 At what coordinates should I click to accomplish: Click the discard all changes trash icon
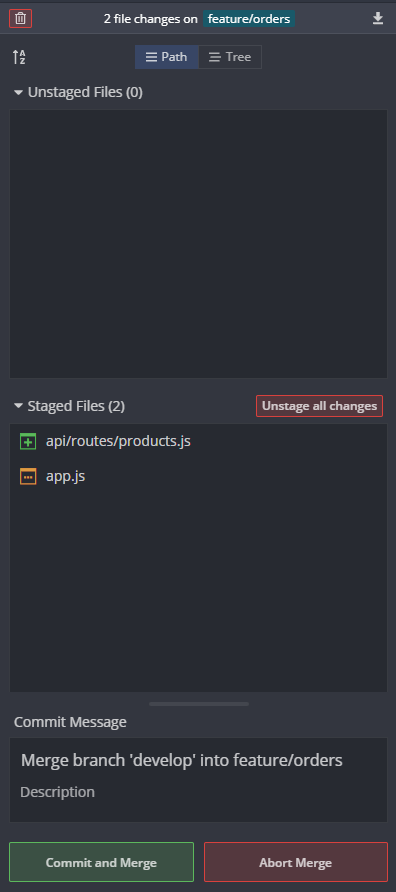[20, 18]
